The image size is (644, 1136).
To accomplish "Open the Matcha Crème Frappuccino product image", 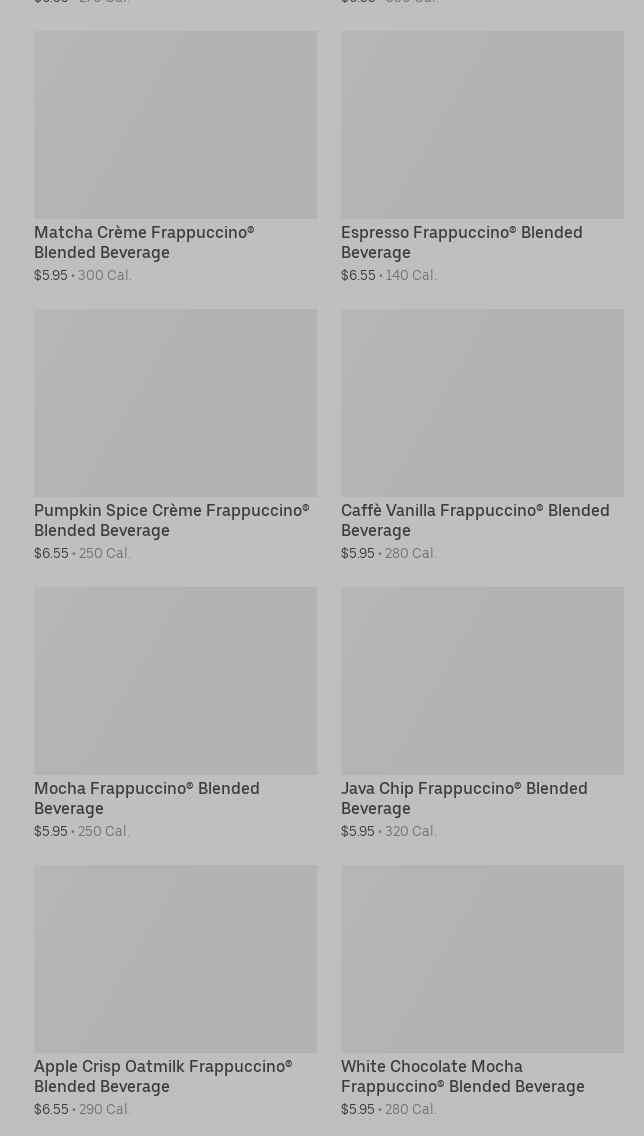I will pyautogui.click(x=175, y=124).
